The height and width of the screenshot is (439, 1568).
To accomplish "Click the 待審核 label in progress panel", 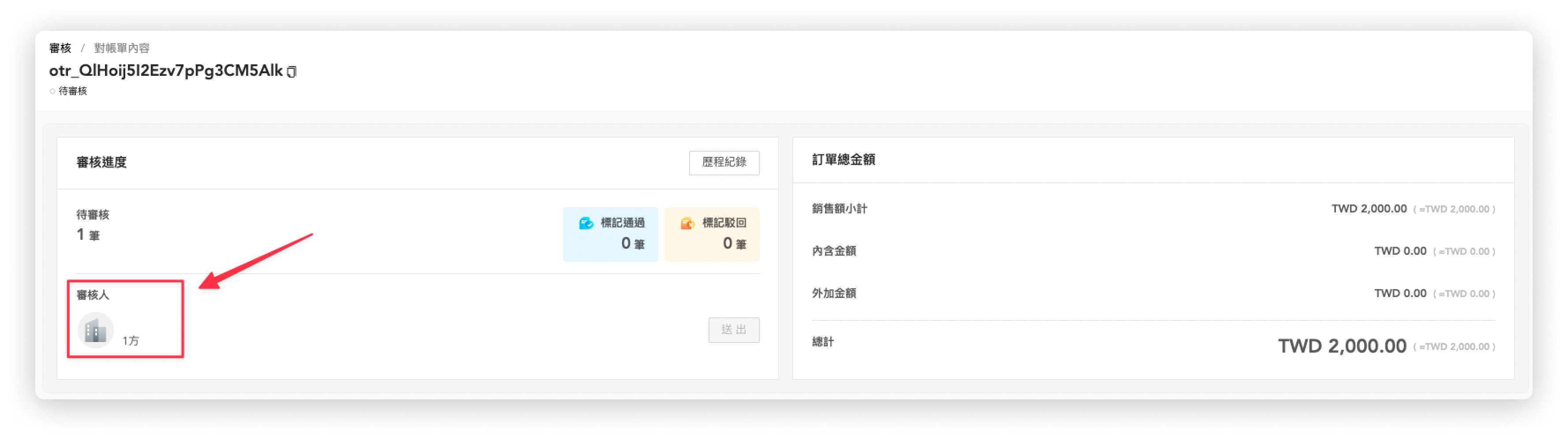I will click(93, 215).
